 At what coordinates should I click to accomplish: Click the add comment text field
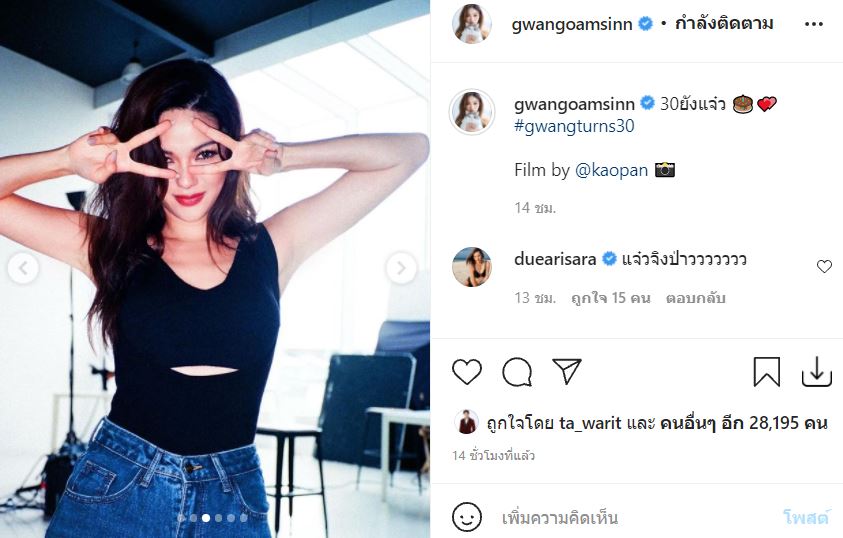[x=630, y=517]
